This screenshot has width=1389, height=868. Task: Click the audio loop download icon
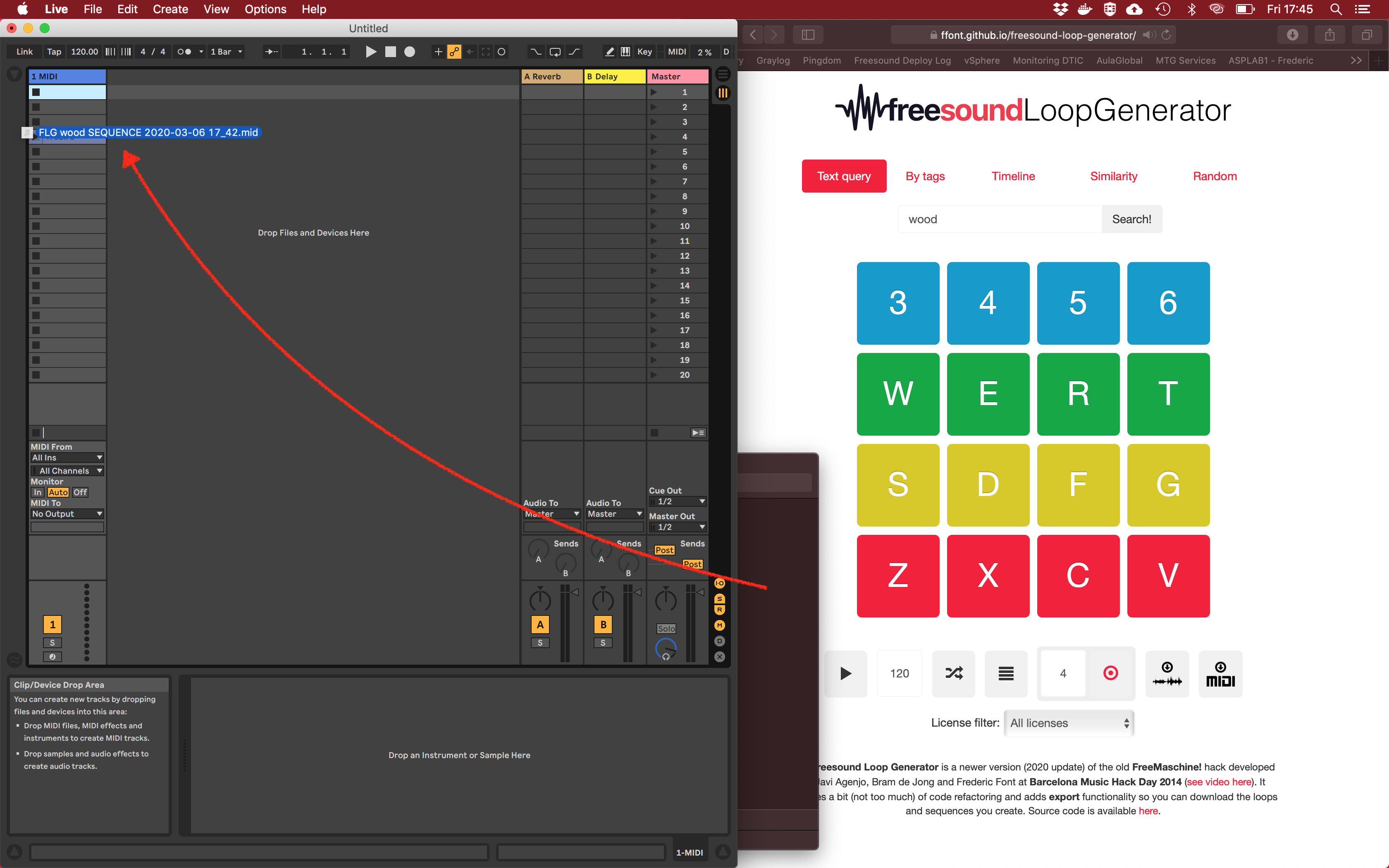(x=1167, y=673)
